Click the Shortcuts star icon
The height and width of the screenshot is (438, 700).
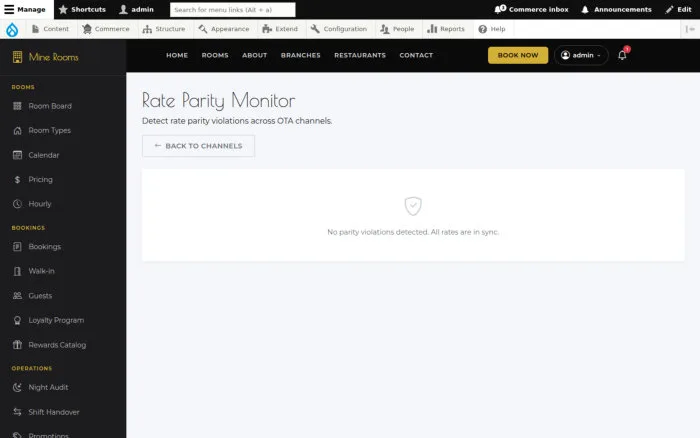coord(63,9)
